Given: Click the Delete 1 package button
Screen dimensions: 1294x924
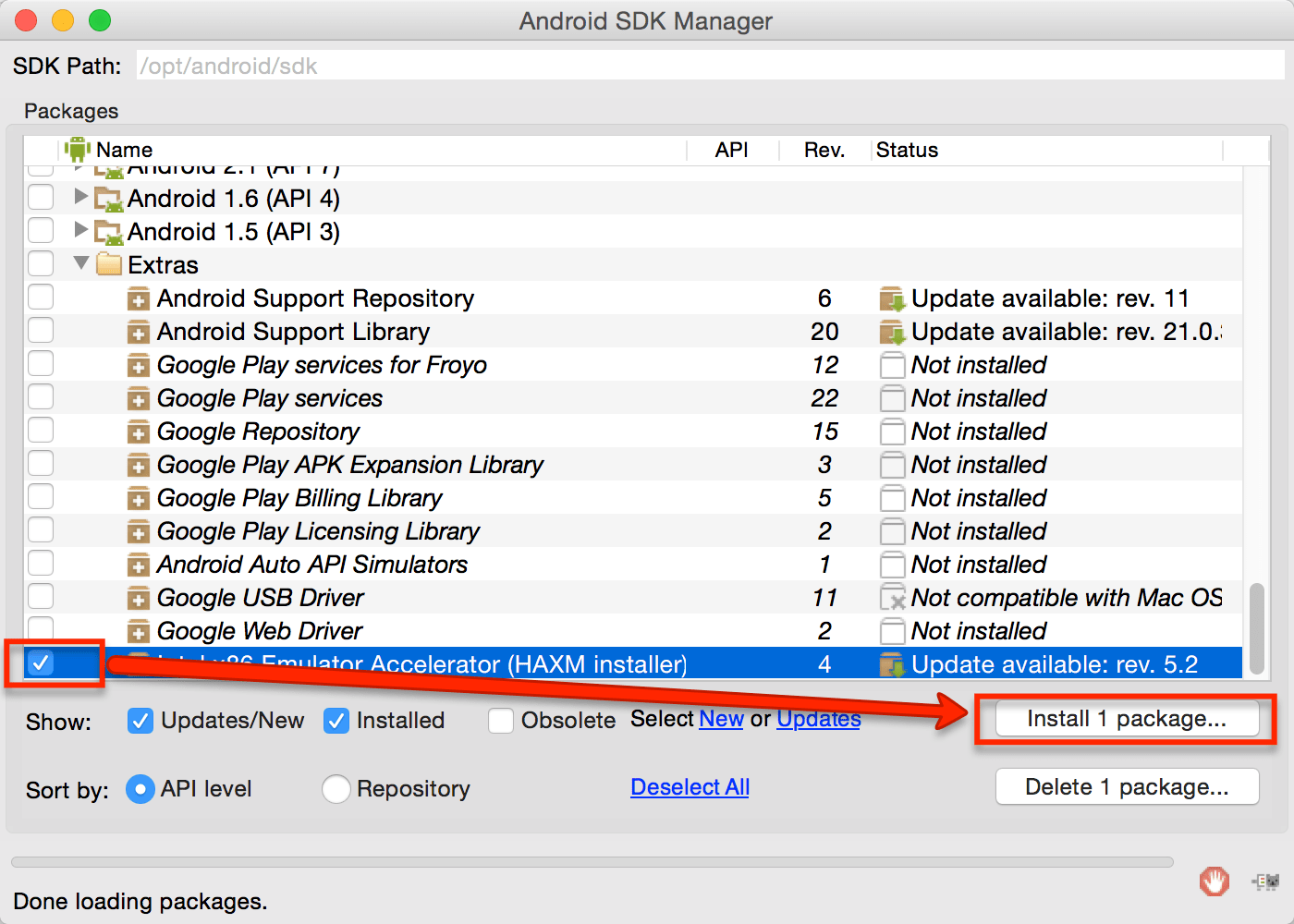Looking at the screenshot, I should (x=1127, y=787).
